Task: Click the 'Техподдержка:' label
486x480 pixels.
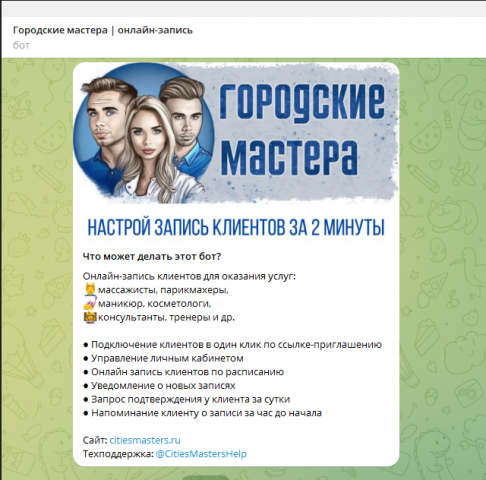Action: 118,454
